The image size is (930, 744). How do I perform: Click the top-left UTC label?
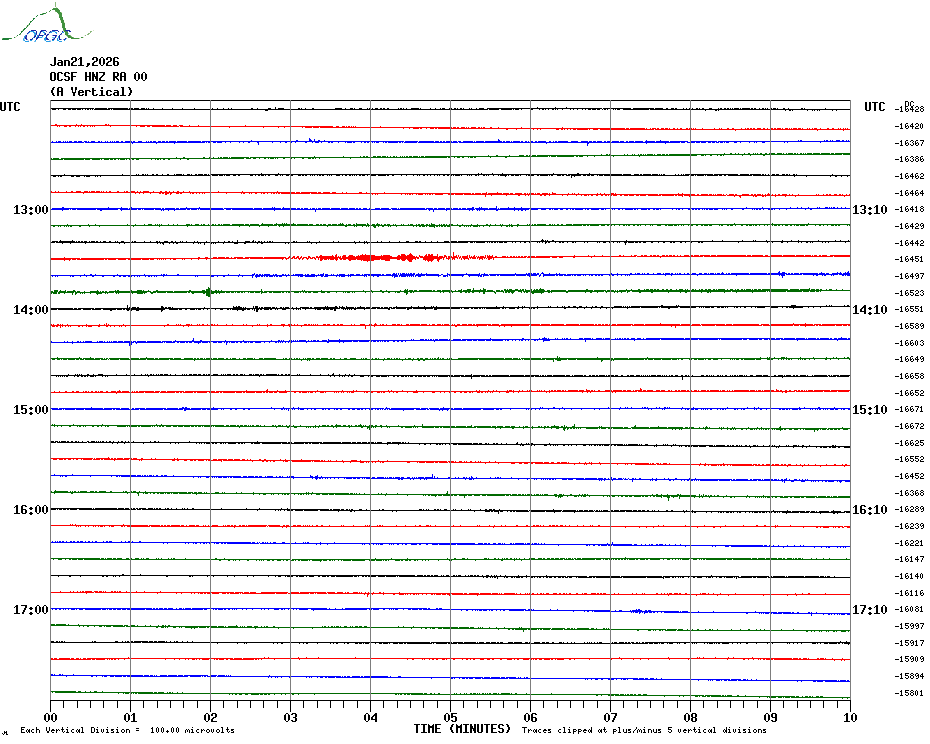10,107
